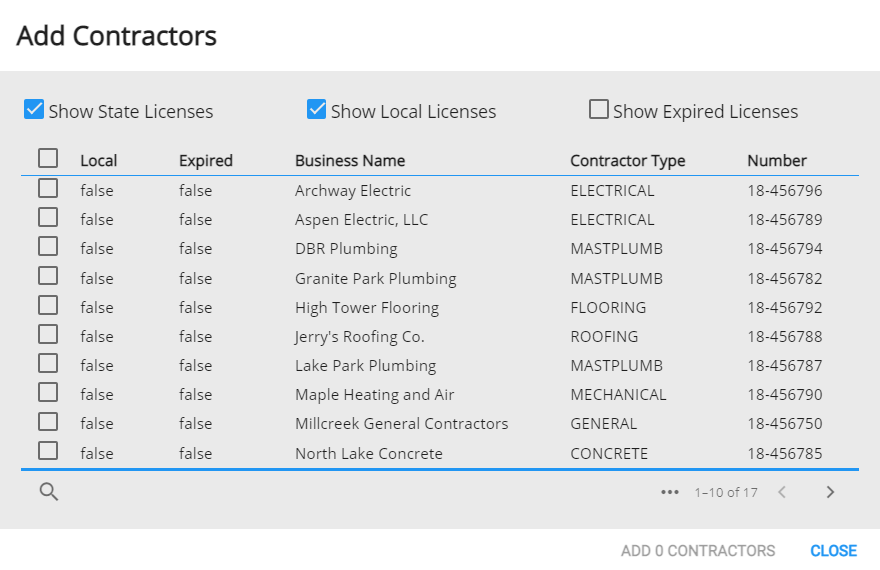Click Granite Park Plumbing name

(x=375, y=279)
